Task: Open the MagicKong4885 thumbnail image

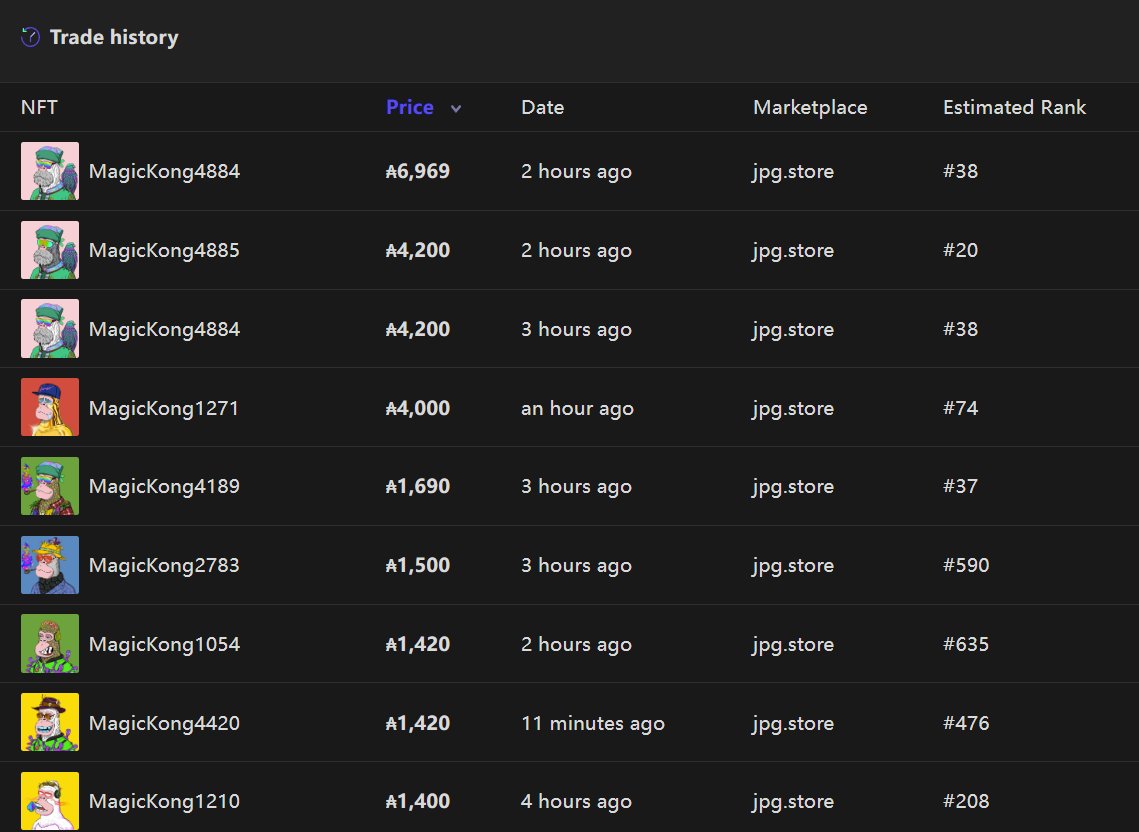Action: point(50,250)
